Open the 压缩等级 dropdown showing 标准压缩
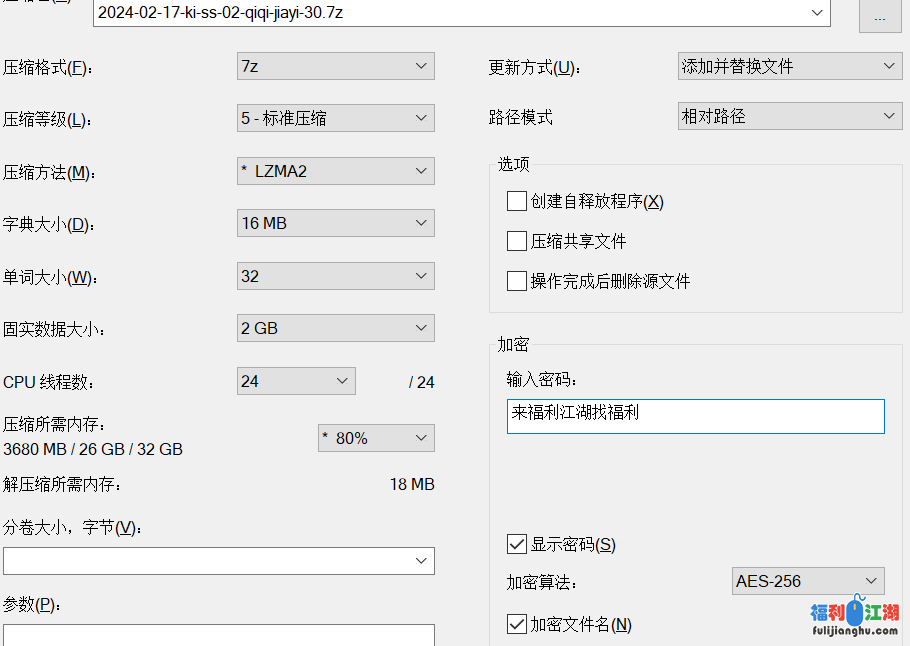This screenshot has width=910, height=646. coord(335,118)
